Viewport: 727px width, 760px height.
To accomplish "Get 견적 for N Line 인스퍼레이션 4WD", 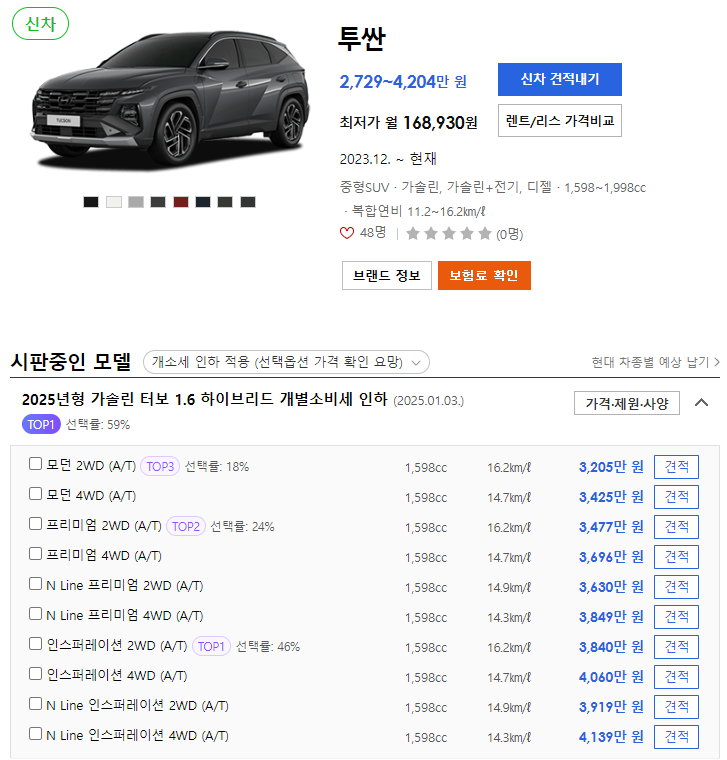I will click(x=676, y=737).
